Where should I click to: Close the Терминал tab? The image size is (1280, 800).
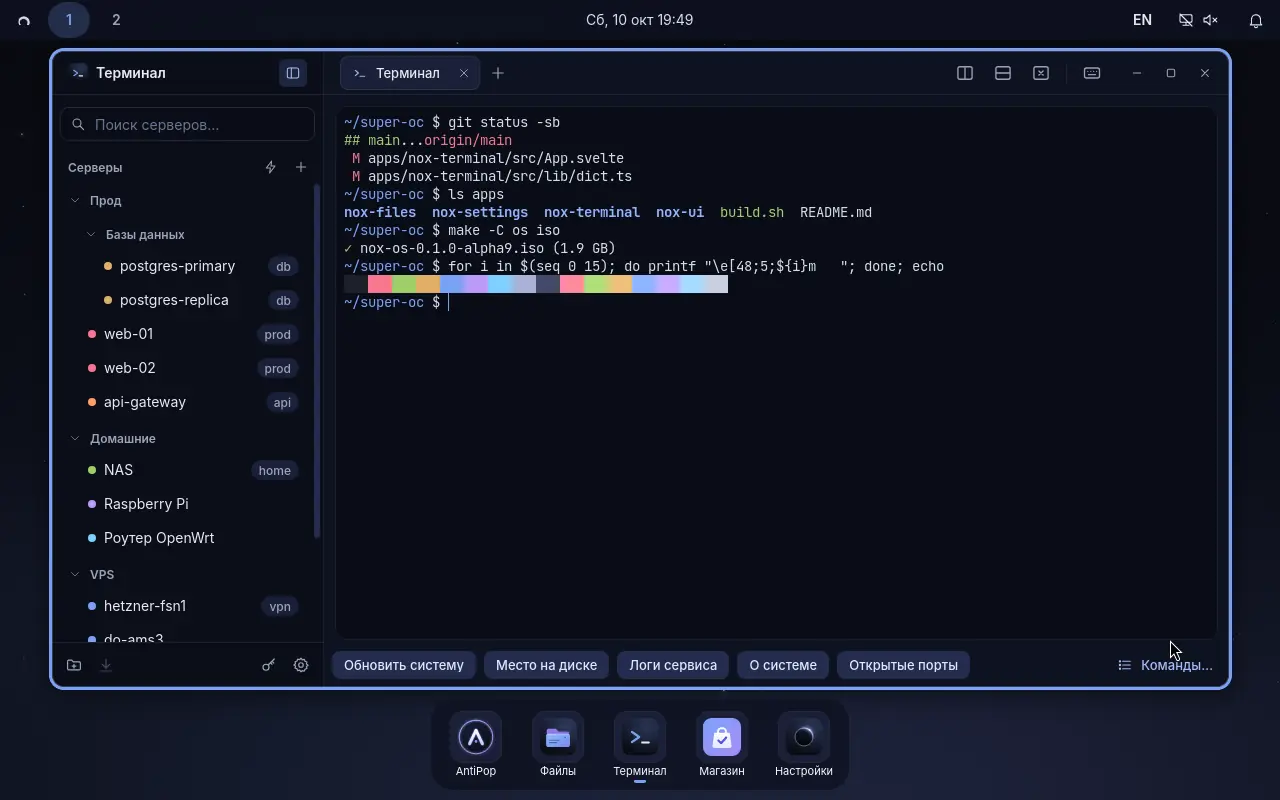(464, 73)
